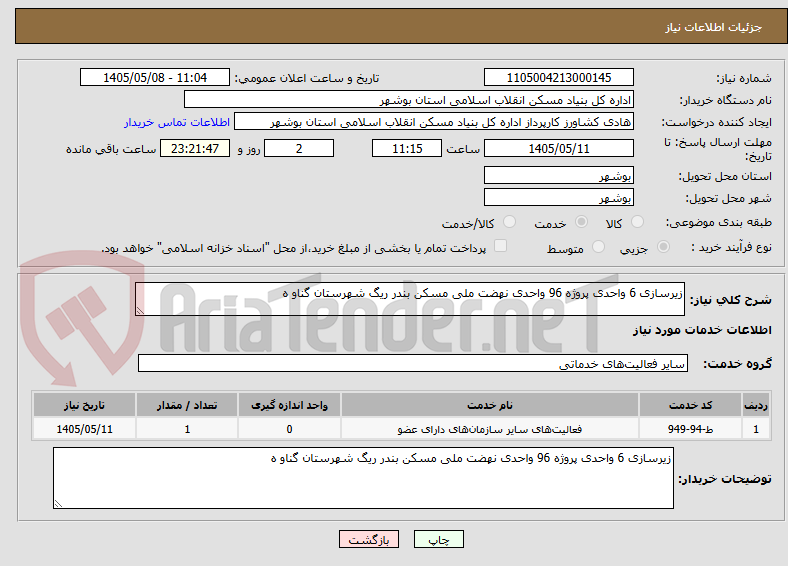Click the resize handle of شرح کلی نیاز box
This screenshot has height=566, width=788.
coord(140,311)
